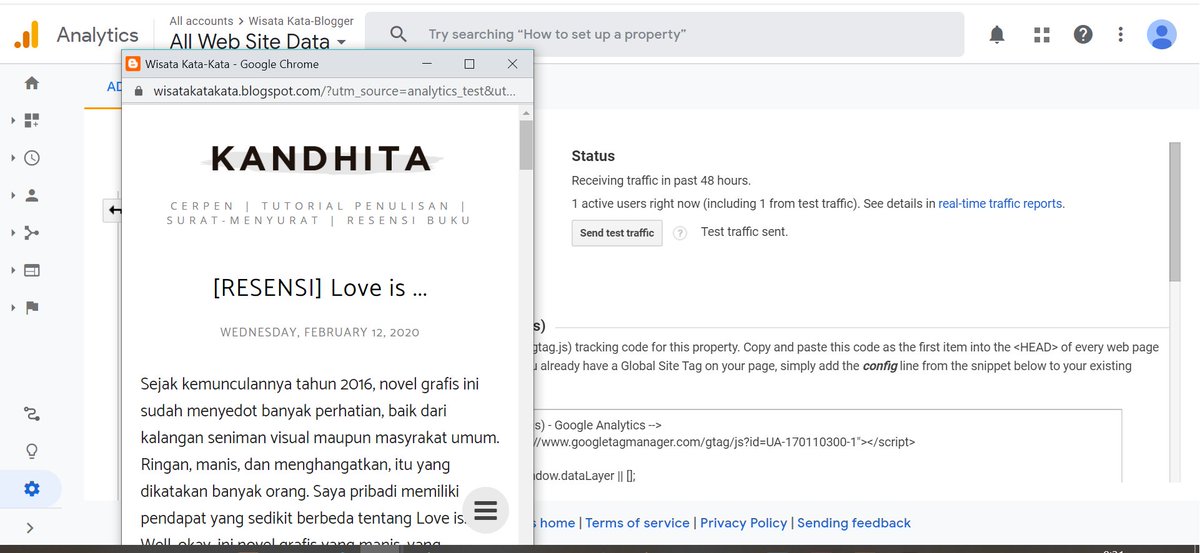1200x553 pixels.
Task: Close the Wisata Kata-Kata popup window
Action: coord(512,63)
